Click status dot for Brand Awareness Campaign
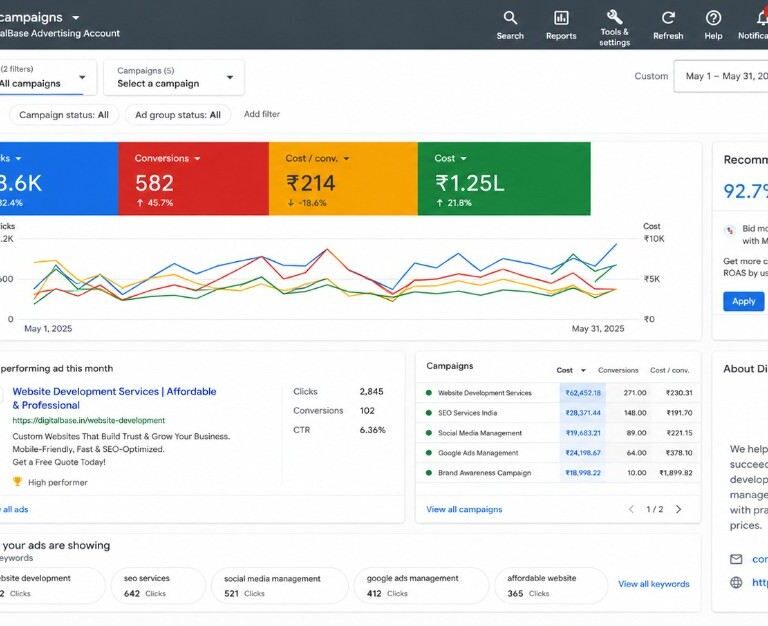 (x=429, y=473)
